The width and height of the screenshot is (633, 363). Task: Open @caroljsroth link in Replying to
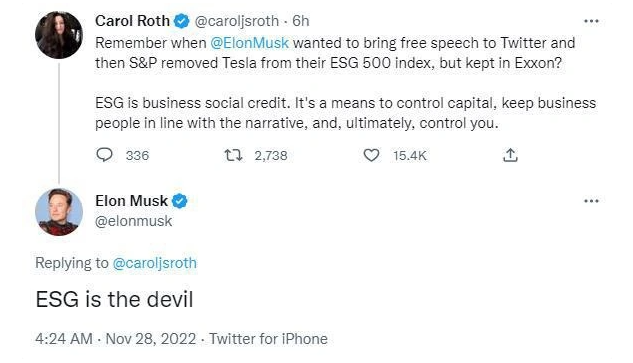click(155, 263)
